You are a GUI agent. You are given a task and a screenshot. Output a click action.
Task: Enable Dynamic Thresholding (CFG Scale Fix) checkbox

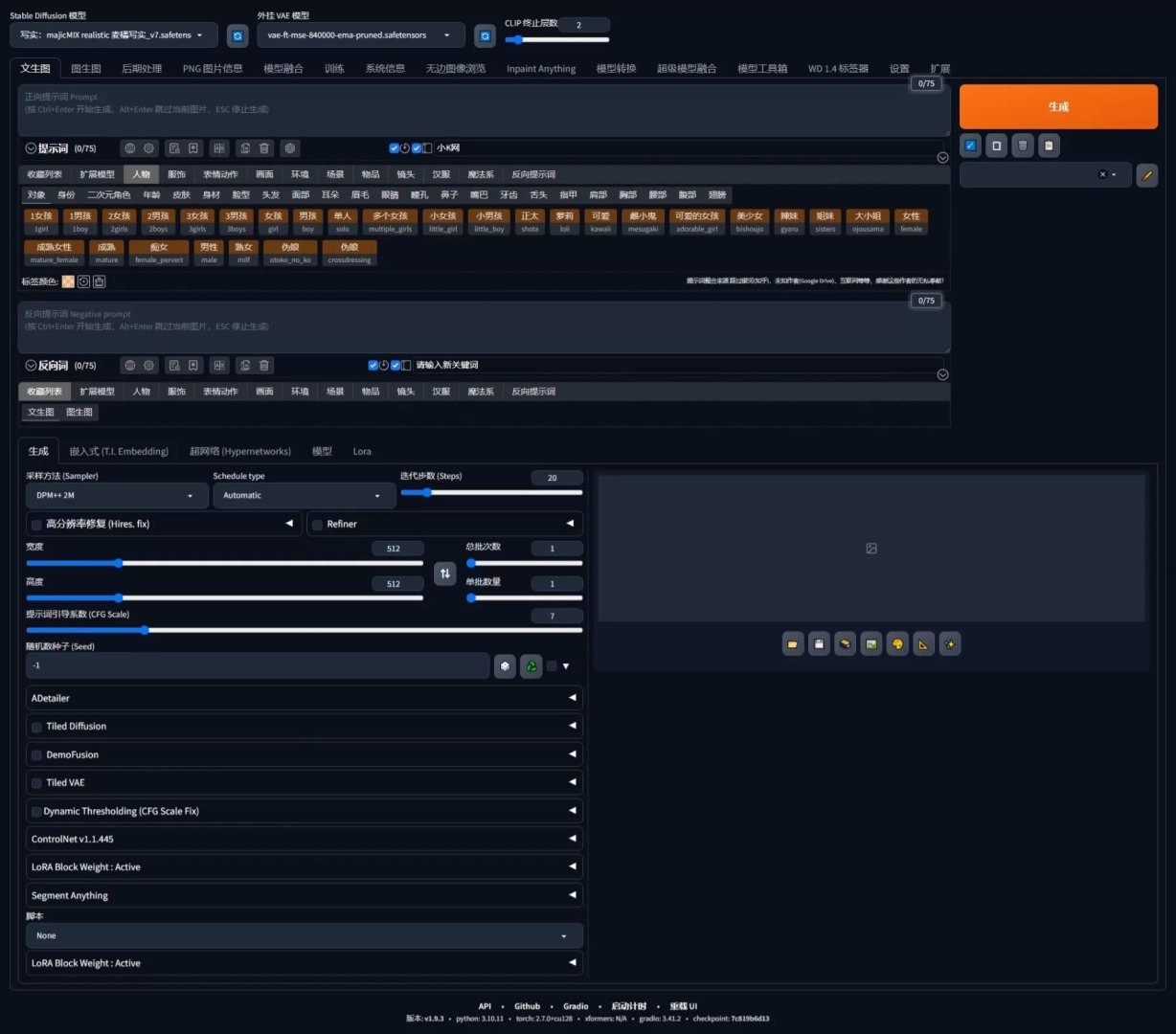pyautogui.click(x=36, y=812)
